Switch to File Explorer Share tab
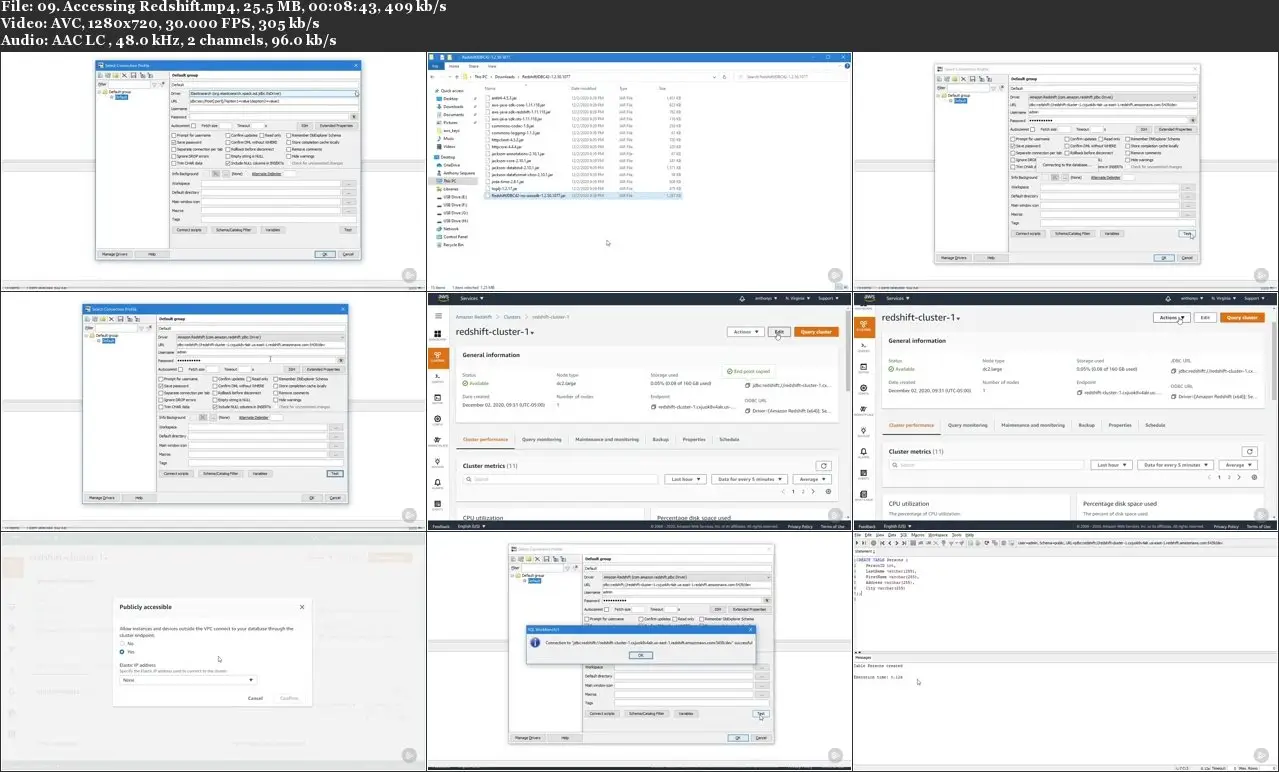Image resolution: width=1279 pixels, height=772 pixels. click(x=473, y=66)
